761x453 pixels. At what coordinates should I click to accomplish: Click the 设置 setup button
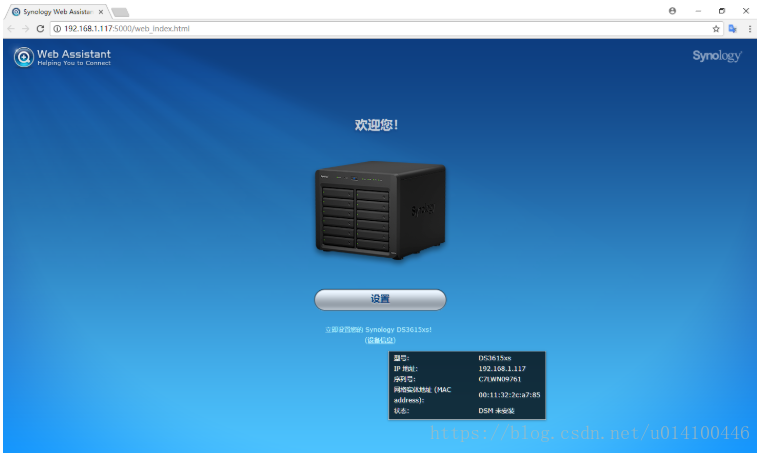(x=380, y=300)
